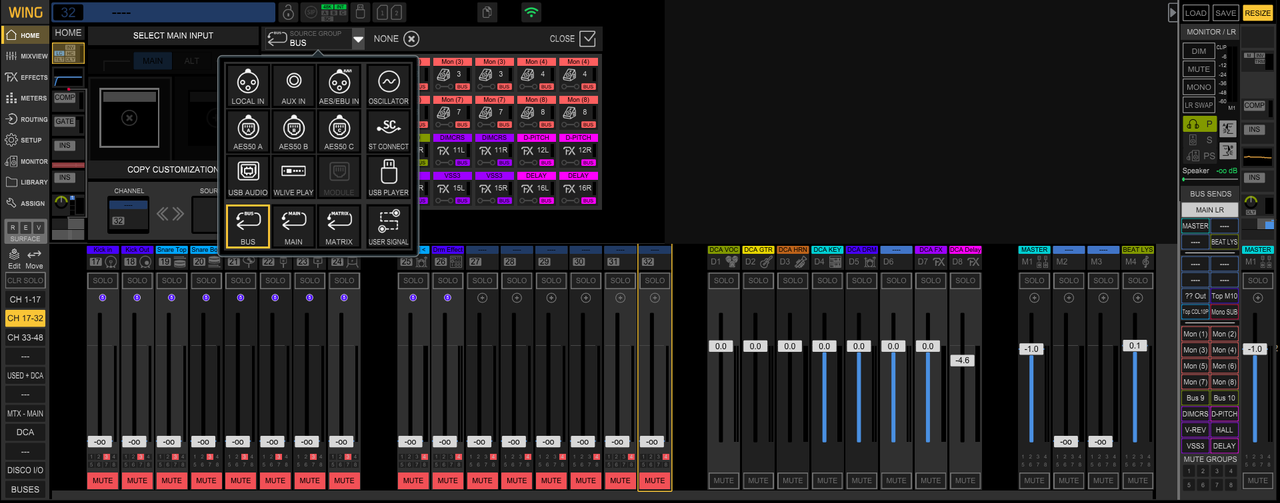Toggle monitor DIM button
1280x503 pixels.
(1198, 51)
